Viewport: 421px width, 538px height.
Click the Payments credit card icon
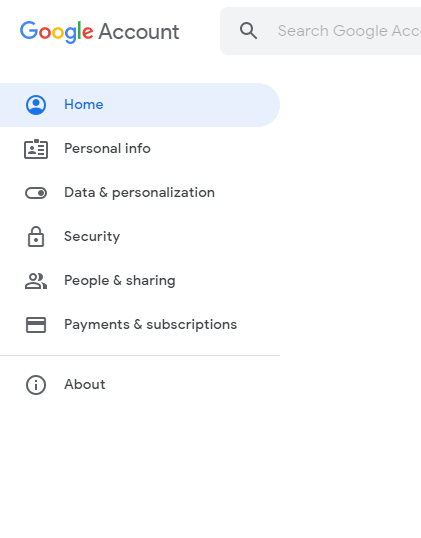pos(36,325)
